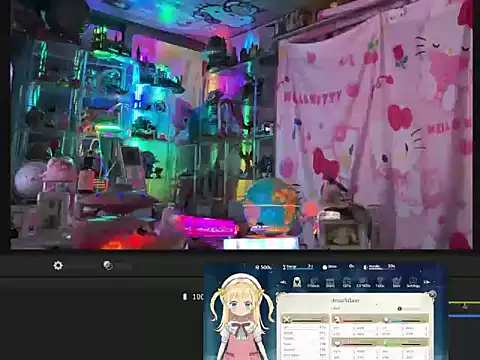Click the info icon in character panel
The height and width of the screenshot is (360, 480).
(400, 309)
